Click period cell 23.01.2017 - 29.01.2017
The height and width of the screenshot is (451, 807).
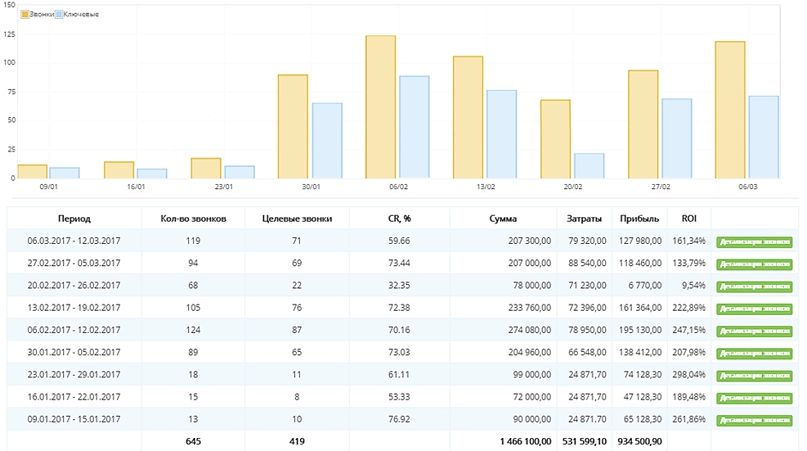point(74,375)
